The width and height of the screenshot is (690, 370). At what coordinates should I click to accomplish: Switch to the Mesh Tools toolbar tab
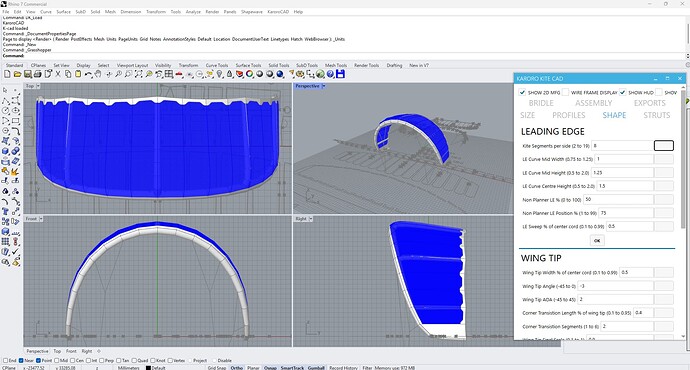coord(336,65)
